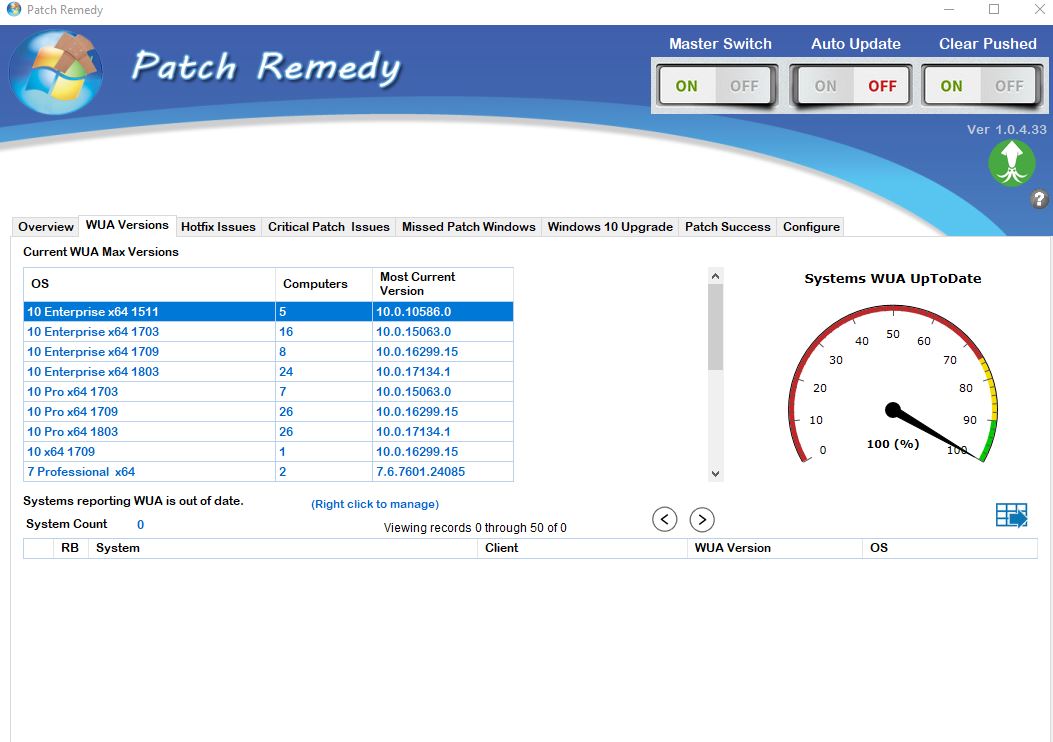Open help with the question mark icon
Image resolution: width=1053 pixels, height=742 pixels.
1039,200
